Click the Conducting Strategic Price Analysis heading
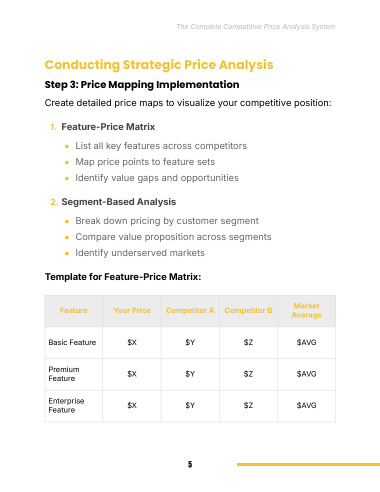The height and width of the screenshot is (492, 380). click(x=159, y=65)
